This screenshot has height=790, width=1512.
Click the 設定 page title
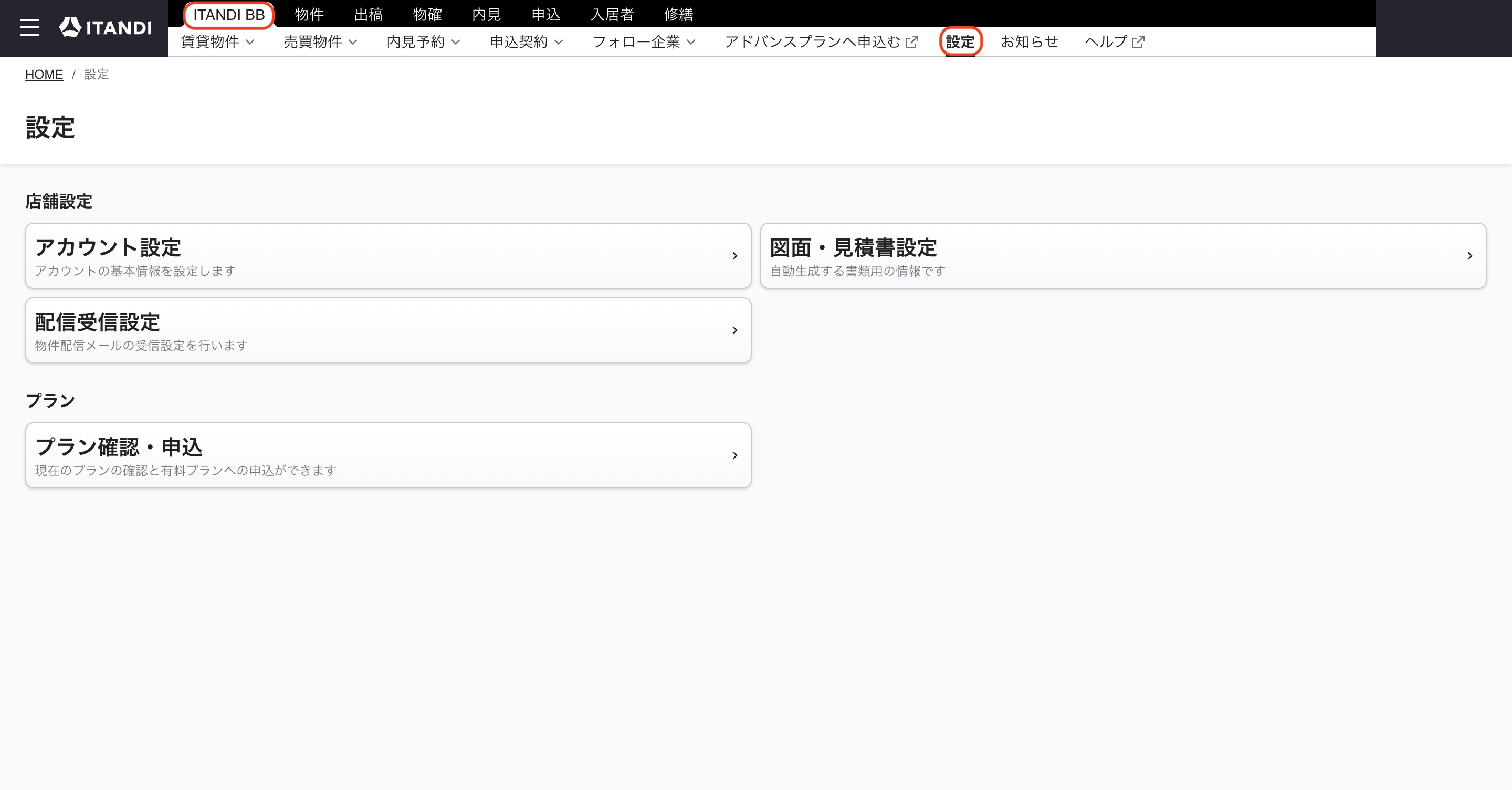(50, 128)
